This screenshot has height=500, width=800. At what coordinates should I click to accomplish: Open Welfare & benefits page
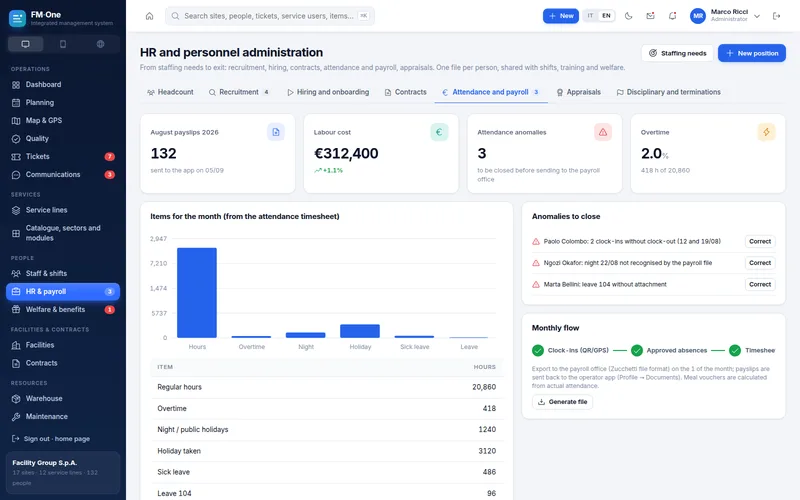tap(63, 310)
